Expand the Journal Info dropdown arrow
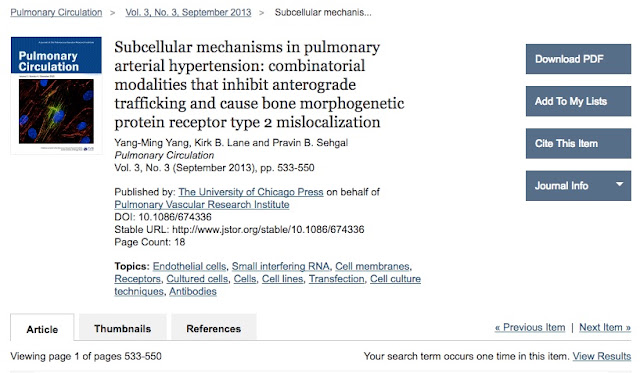Image resolution: width=640 pixels, height=373 pixels. point(619,184)
